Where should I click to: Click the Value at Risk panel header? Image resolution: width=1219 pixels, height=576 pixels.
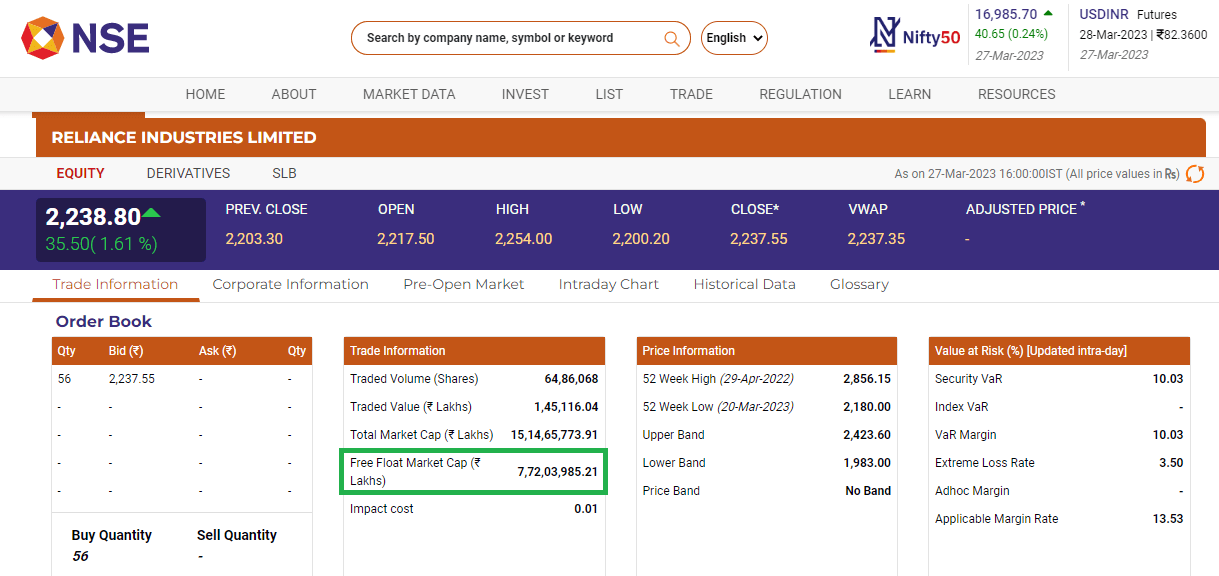1059,351
